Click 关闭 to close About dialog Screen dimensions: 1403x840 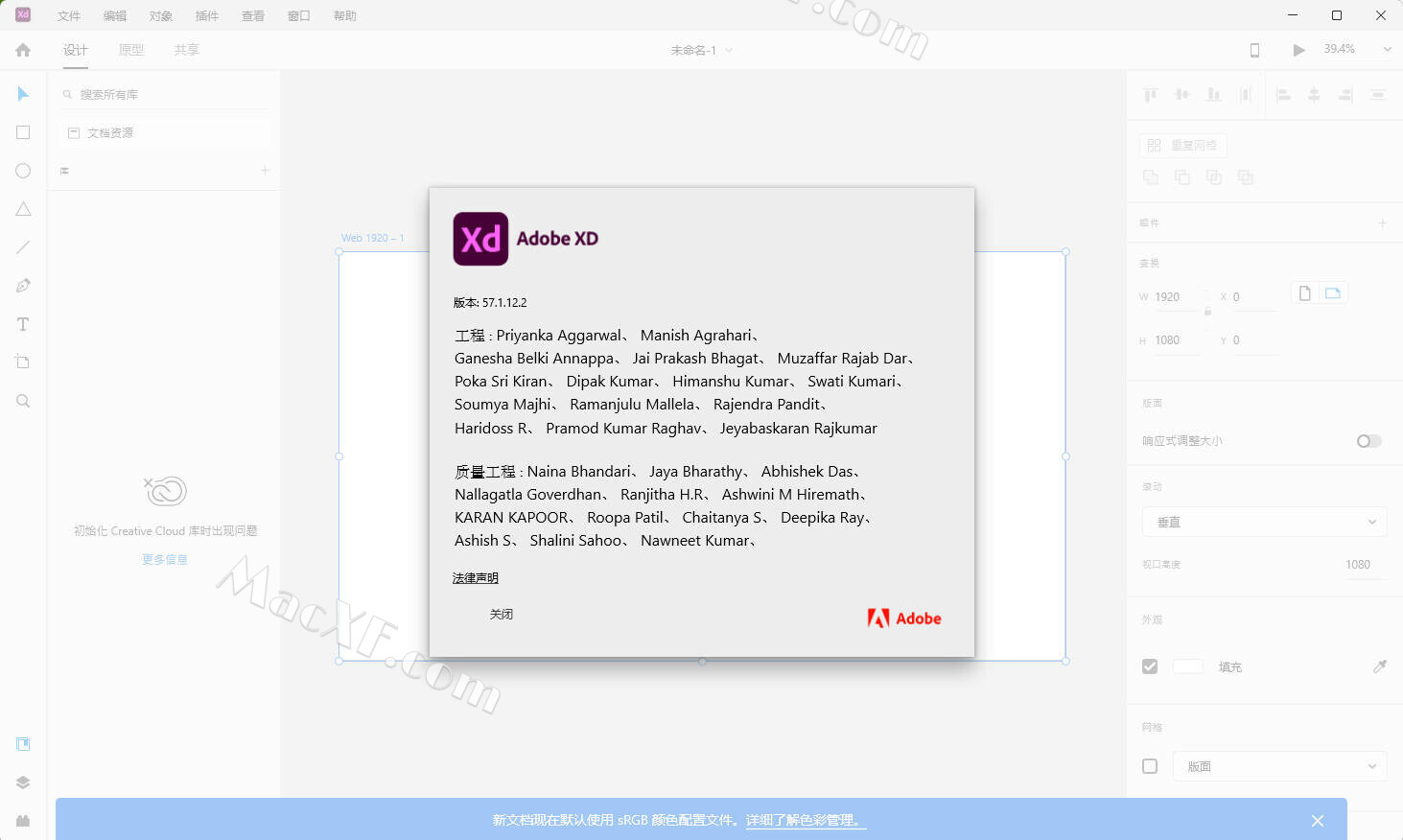(x=502, y=614)
